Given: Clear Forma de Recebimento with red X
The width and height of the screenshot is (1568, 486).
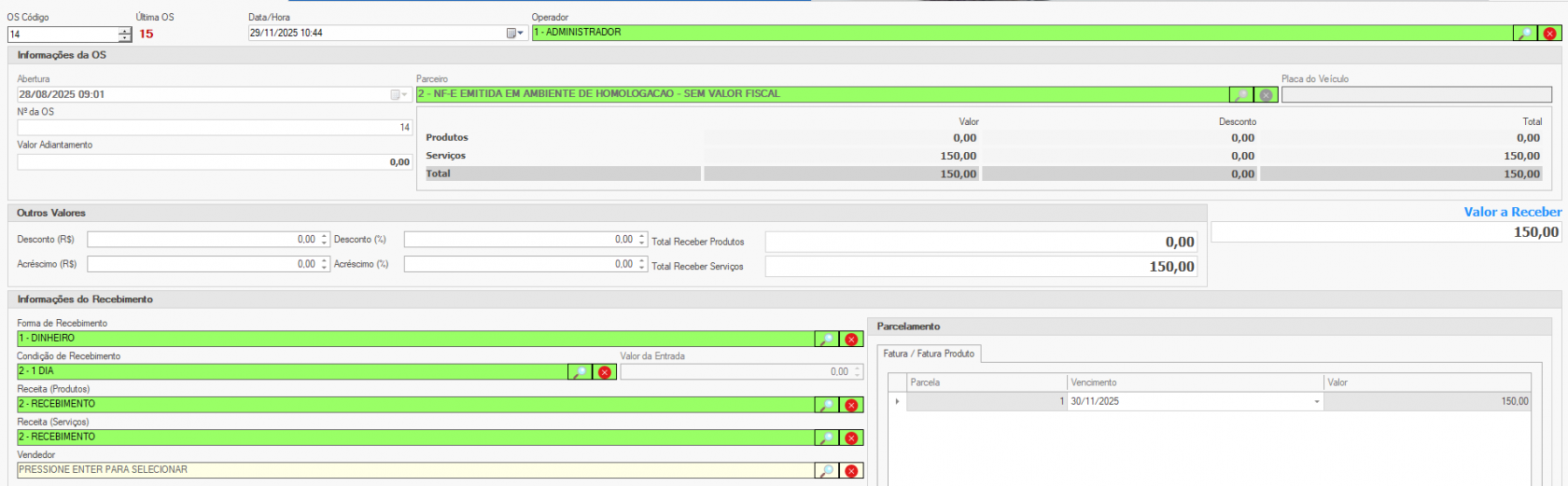Looking at the screenshot, I should 851,340.
